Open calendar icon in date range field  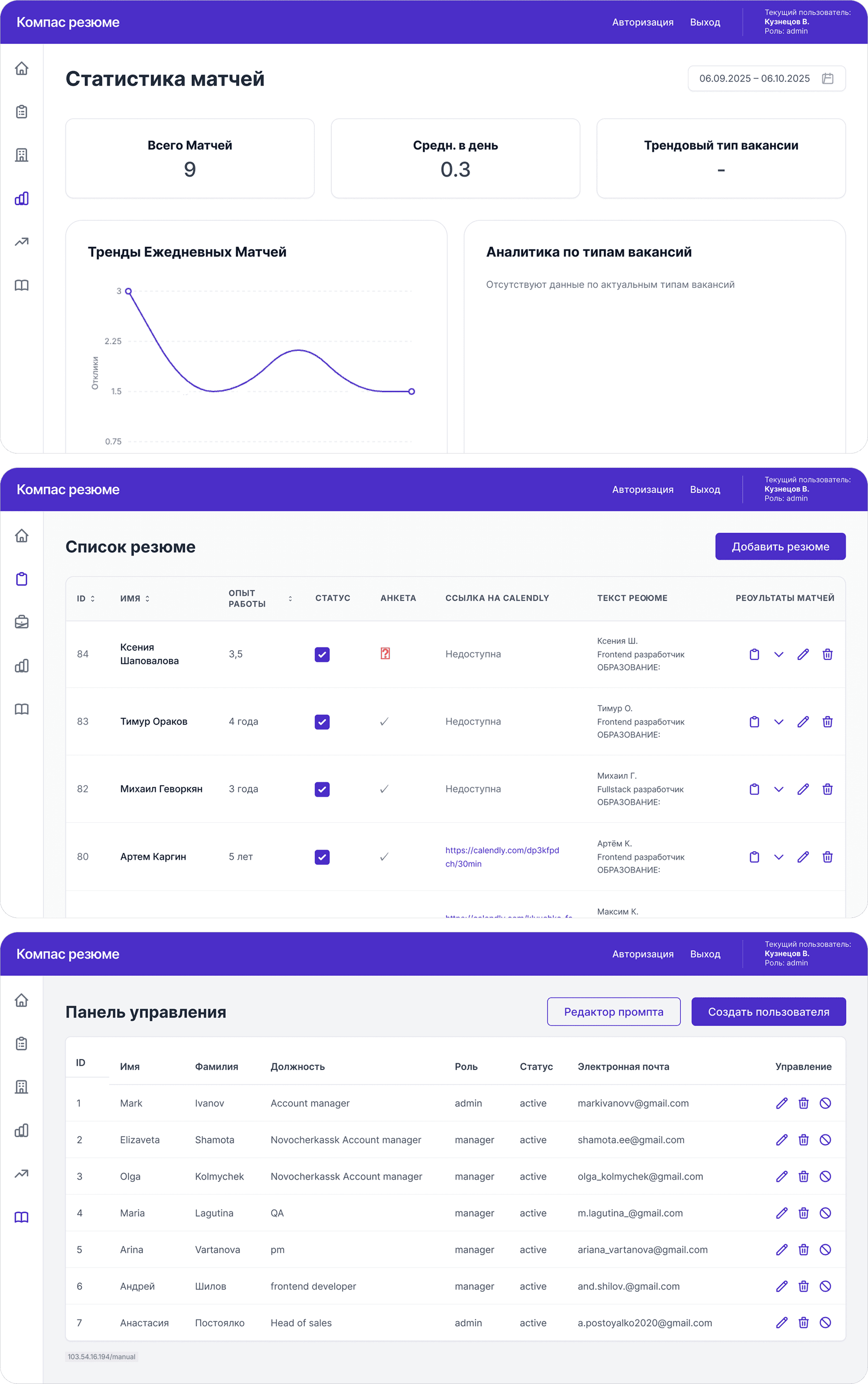[827, 79]
